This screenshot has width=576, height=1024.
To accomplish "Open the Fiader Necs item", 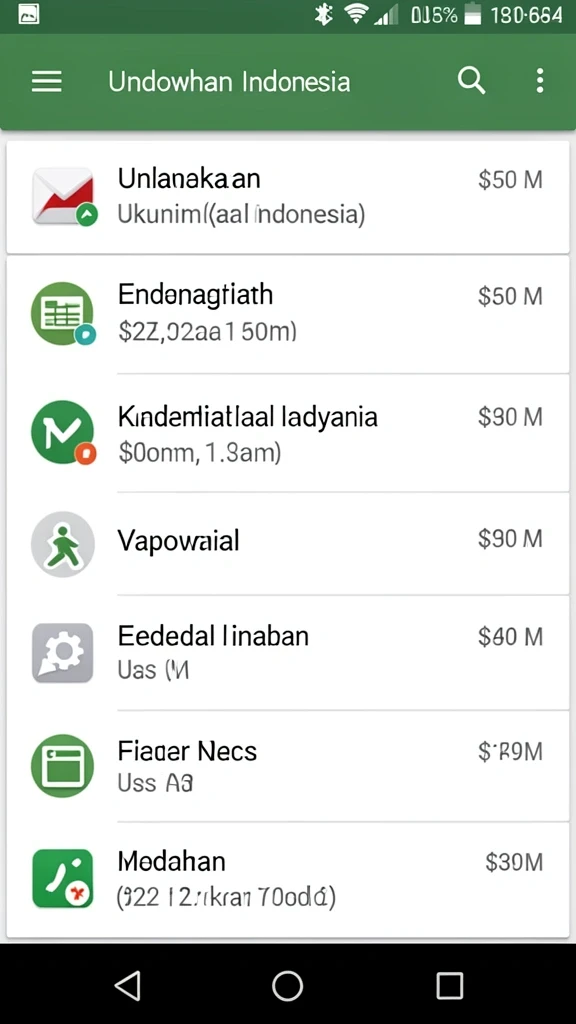I will [288, 765].
